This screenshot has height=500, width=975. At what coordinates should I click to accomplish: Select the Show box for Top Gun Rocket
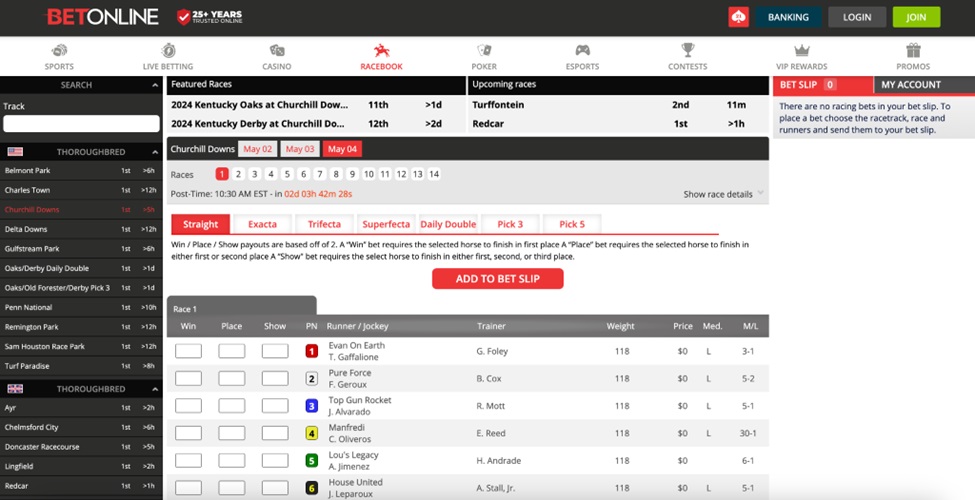275,406
